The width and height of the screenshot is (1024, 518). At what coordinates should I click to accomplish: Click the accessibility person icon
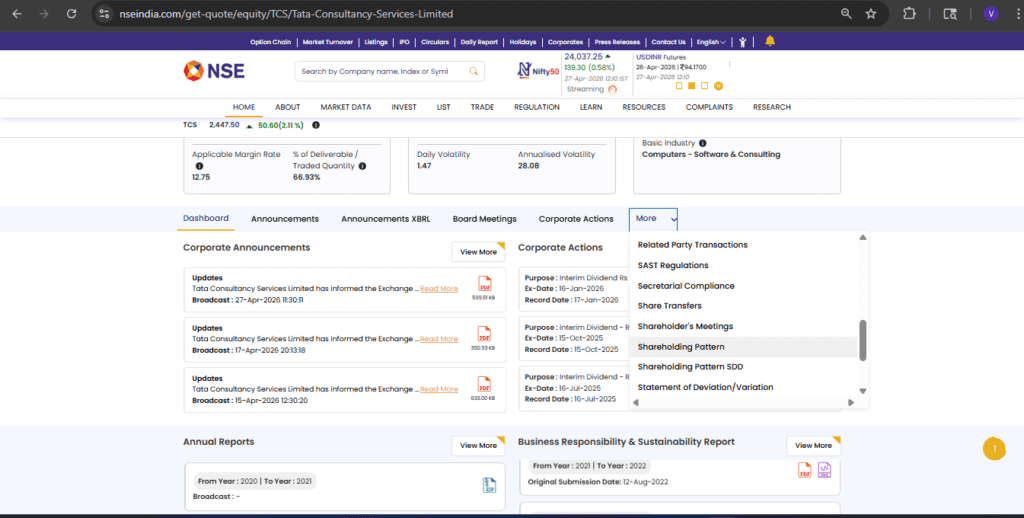click(x=743, y=42)
